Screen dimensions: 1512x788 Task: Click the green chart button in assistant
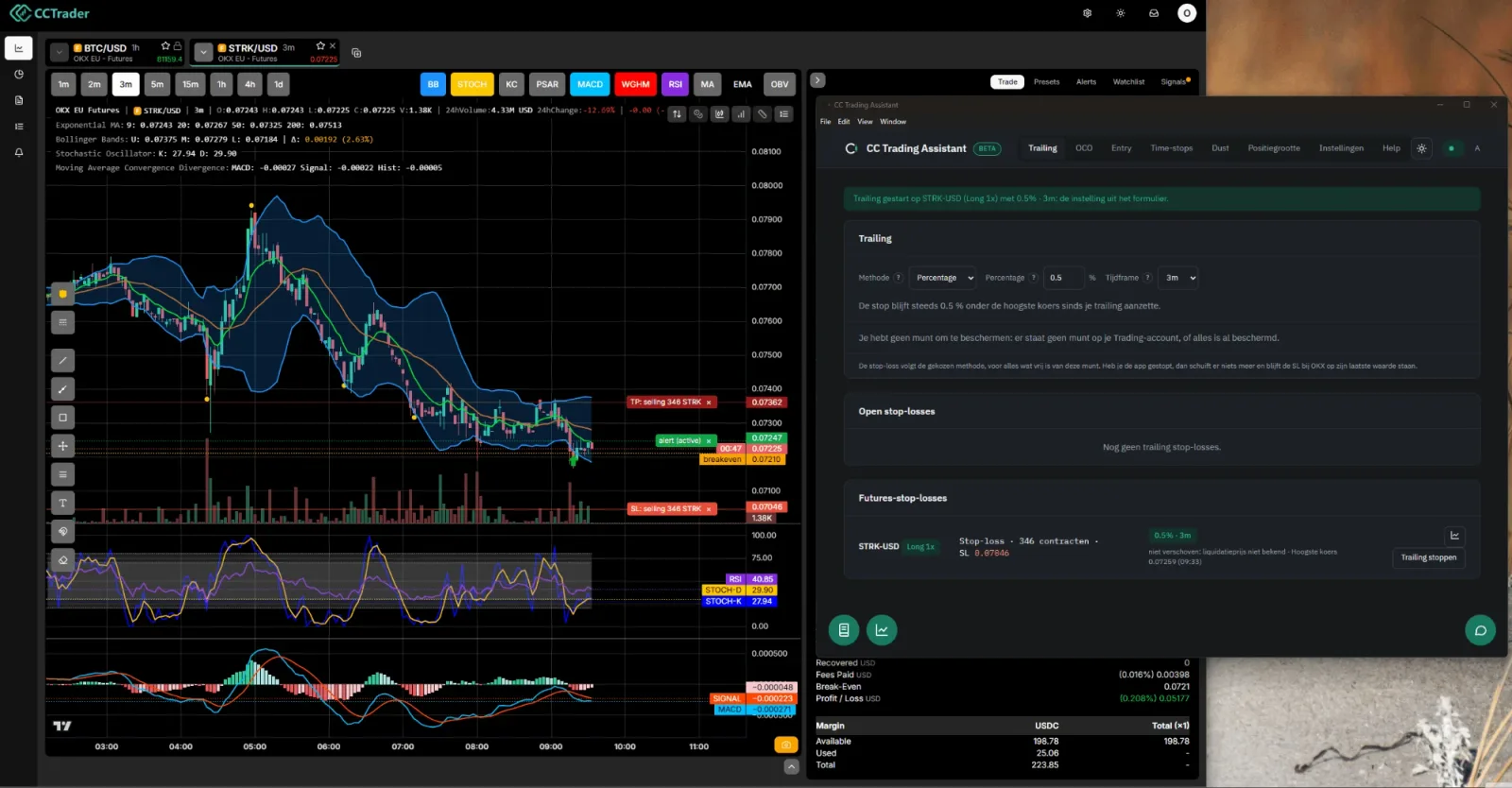882,629
